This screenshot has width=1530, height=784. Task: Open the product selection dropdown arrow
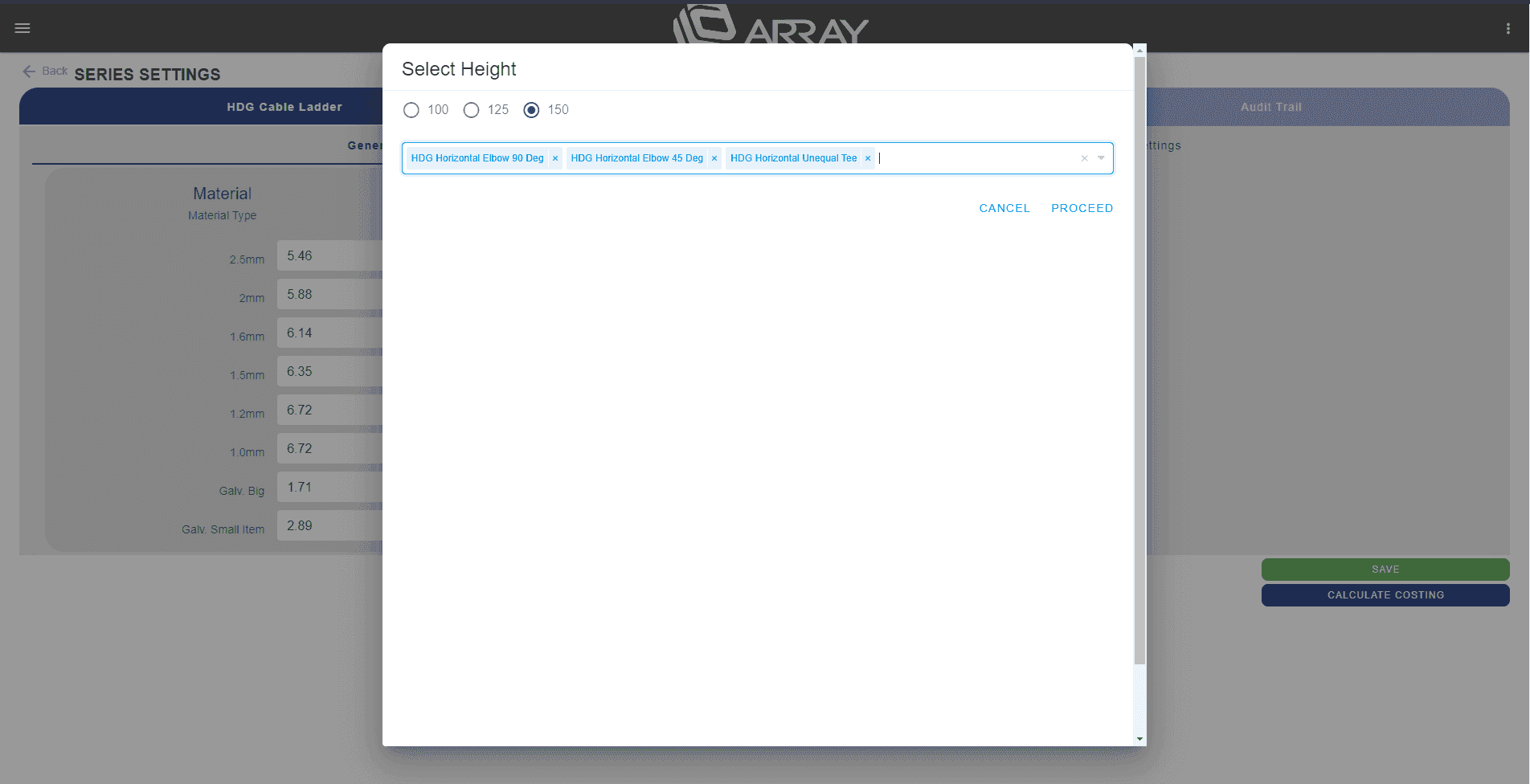[1102, 157]
